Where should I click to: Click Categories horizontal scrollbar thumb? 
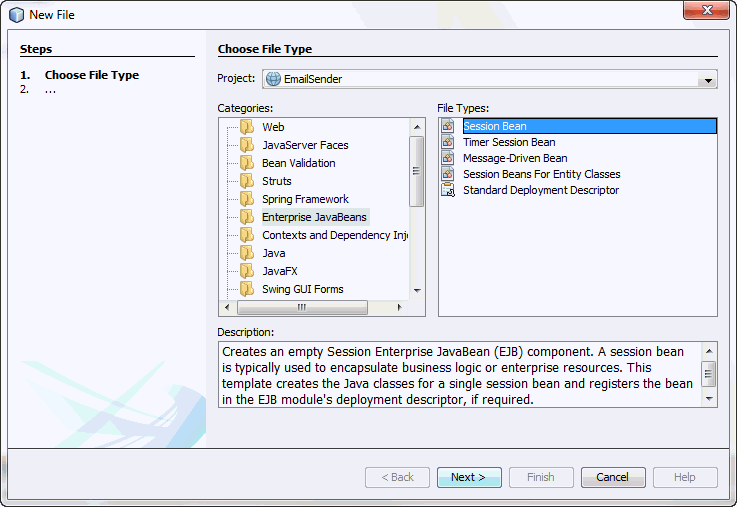[302, 307]
